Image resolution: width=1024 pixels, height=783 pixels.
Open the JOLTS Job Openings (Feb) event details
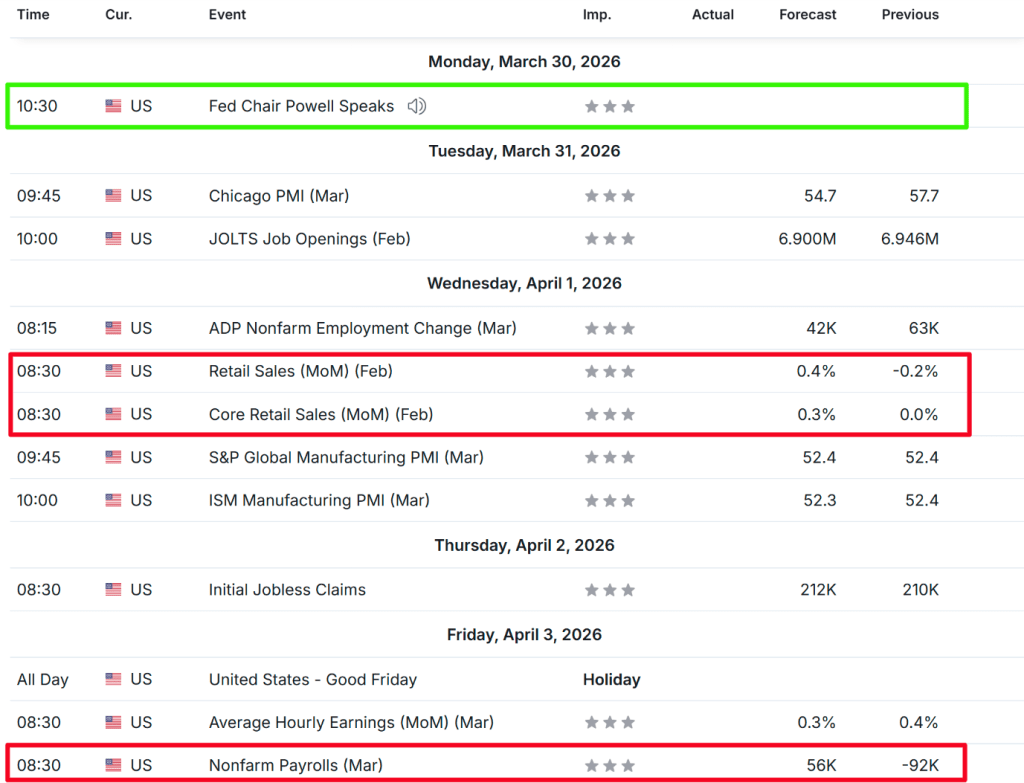(x=309, y=239)
